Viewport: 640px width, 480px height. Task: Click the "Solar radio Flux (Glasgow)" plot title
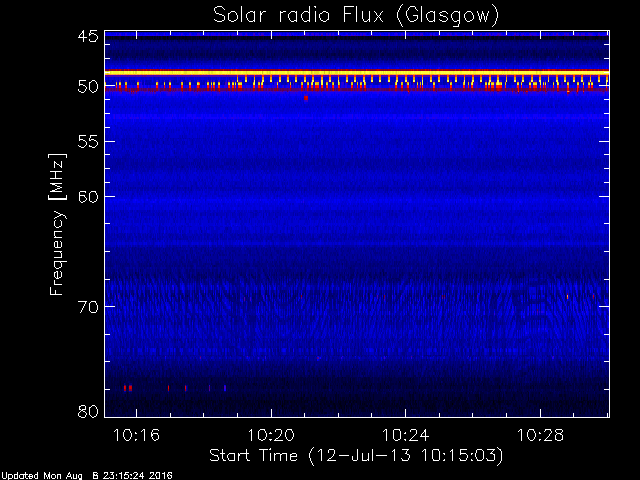click(356, 15)
